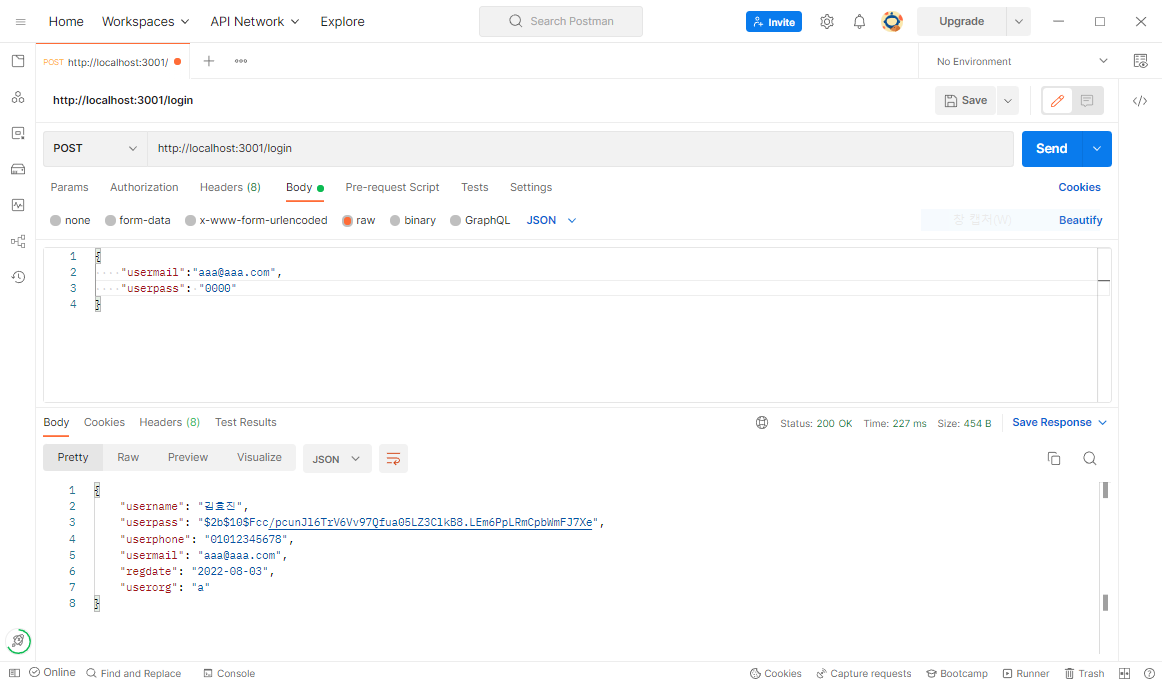Open the help question mark icon
This screenshot has height=684, width=1162.
tap(1149, 673)
